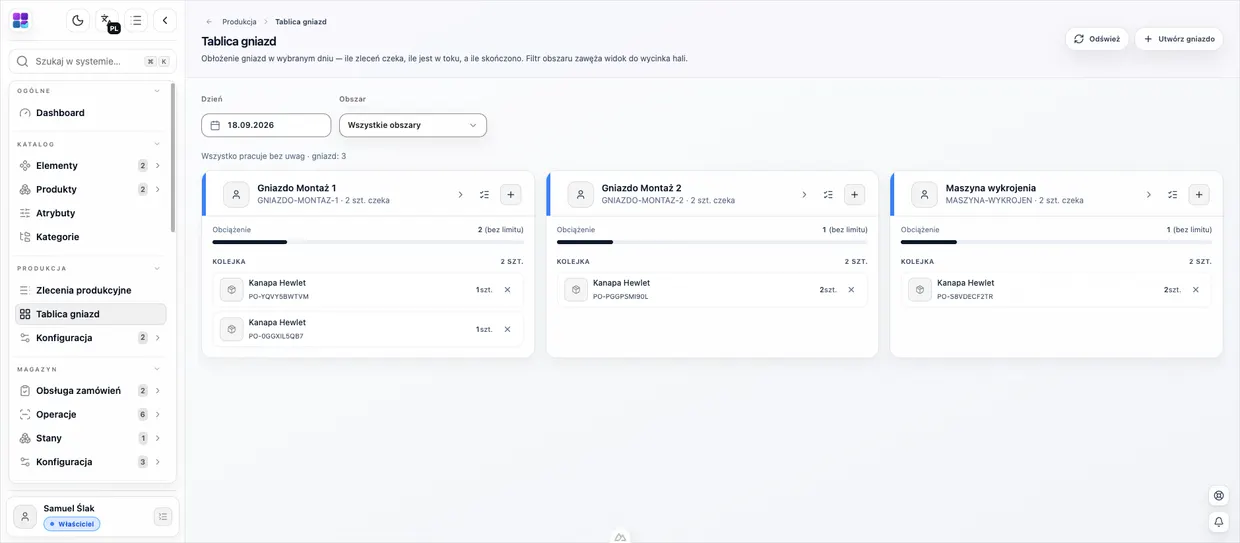Expand the Obsługa zamówień submenu
This screenshot has height=543, width=1240.
[158, 391]
